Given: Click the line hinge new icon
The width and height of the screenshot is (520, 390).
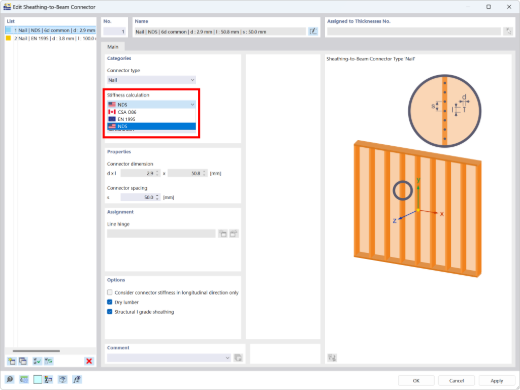Looking at the screenshot, I should pos(234,234).
